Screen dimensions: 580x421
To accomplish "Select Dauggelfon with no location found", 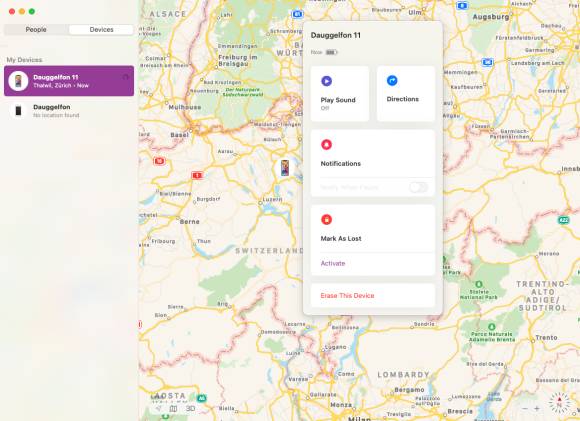I will pos(69,111).
